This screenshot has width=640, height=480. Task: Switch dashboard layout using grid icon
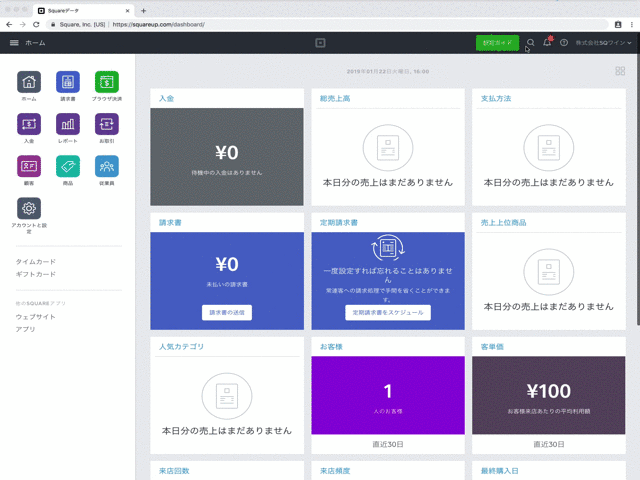tap(620, 71)
